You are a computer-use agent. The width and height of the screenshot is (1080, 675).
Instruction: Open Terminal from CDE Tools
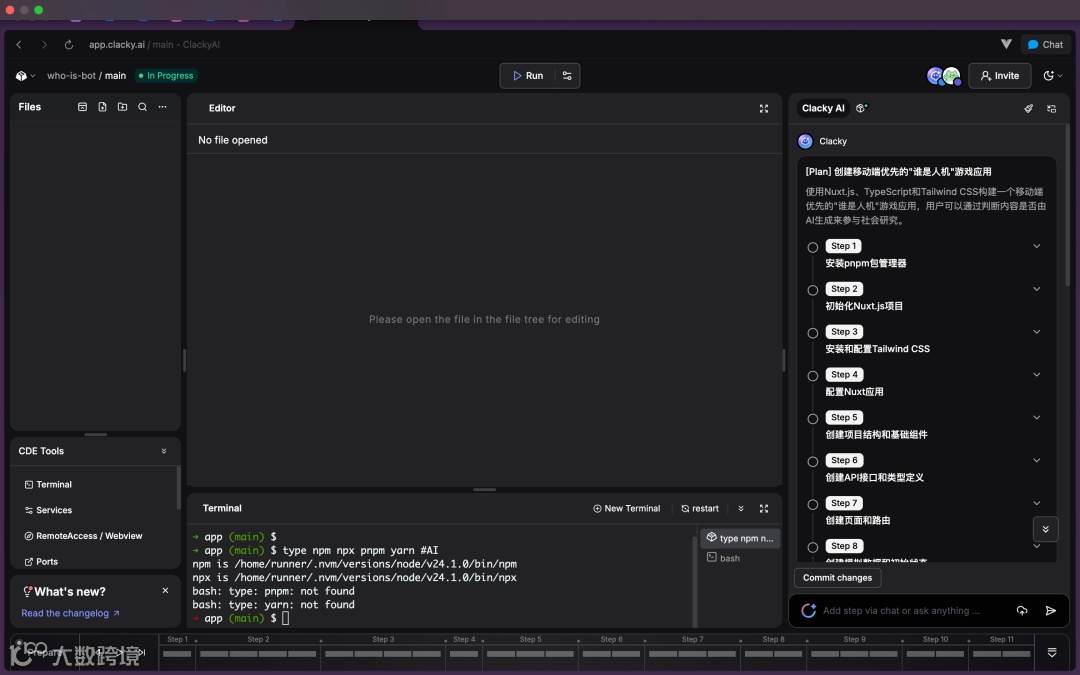[48, 485]
